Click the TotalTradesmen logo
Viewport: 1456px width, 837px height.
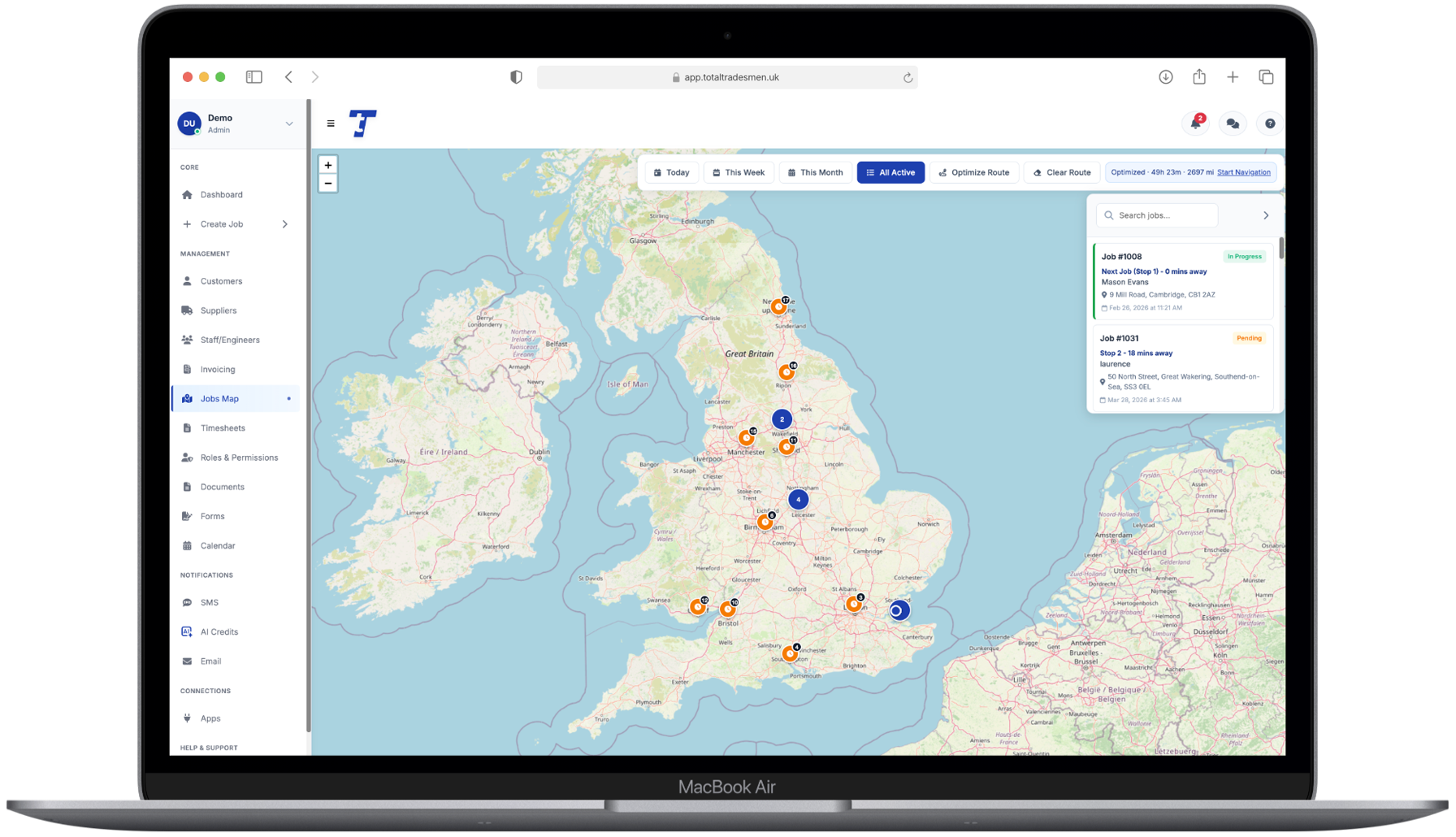362,123
